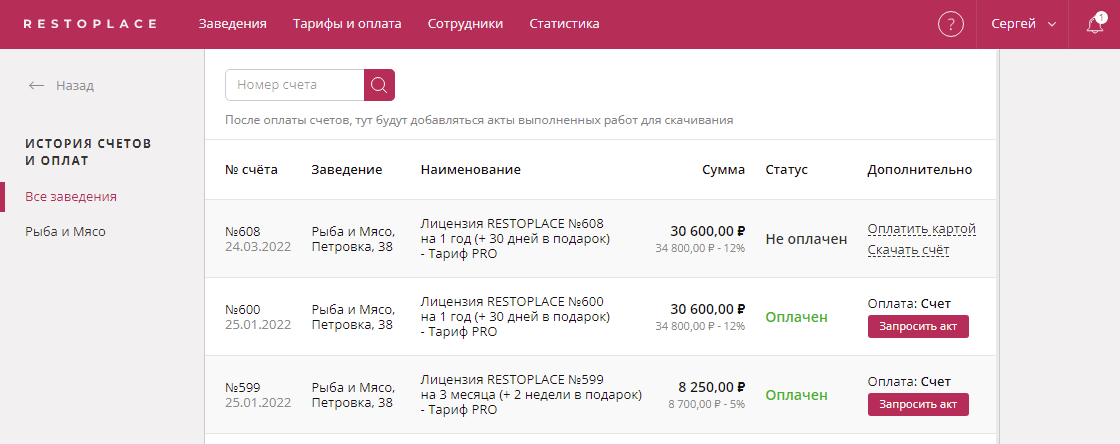Open the help question mark icon
The width and height of the screenshot is (1120, 444).
click(950, 24)
